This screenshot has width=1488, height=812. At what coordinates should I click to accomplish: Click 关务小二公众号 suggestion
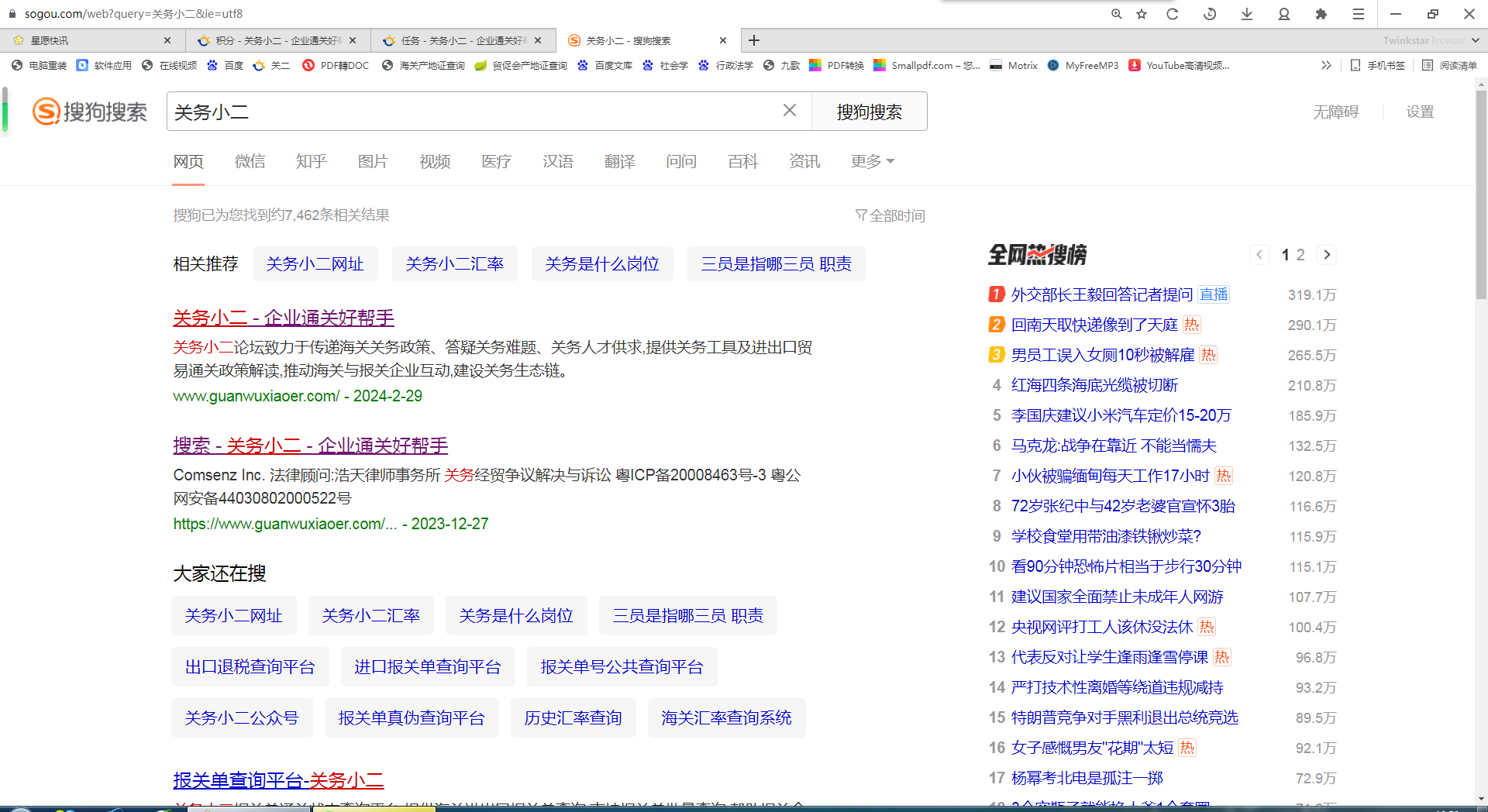242,718
